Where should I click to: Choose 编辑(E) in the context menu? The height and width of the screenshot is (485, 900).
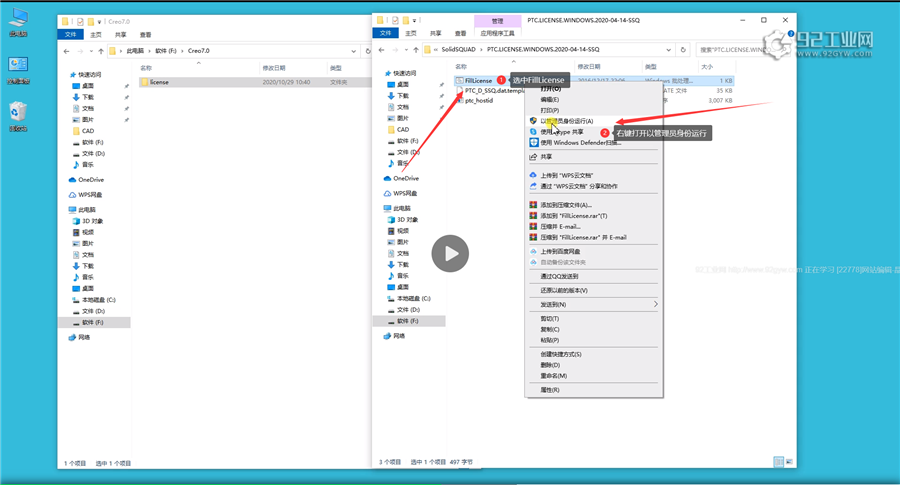549,99
